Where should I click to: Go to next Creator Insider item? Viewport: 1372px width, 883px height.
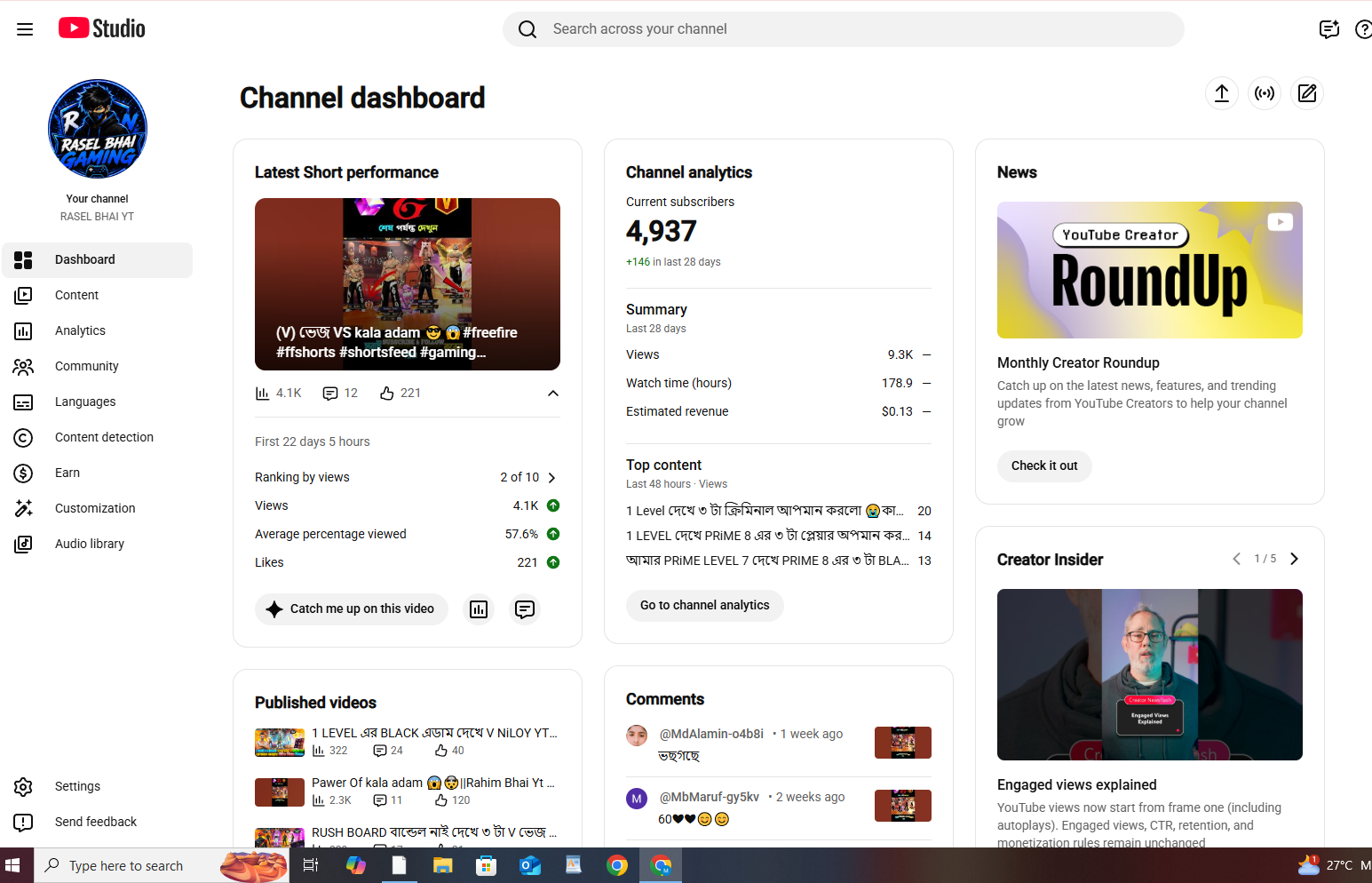pyautogui.click(x=1294, y=559)
